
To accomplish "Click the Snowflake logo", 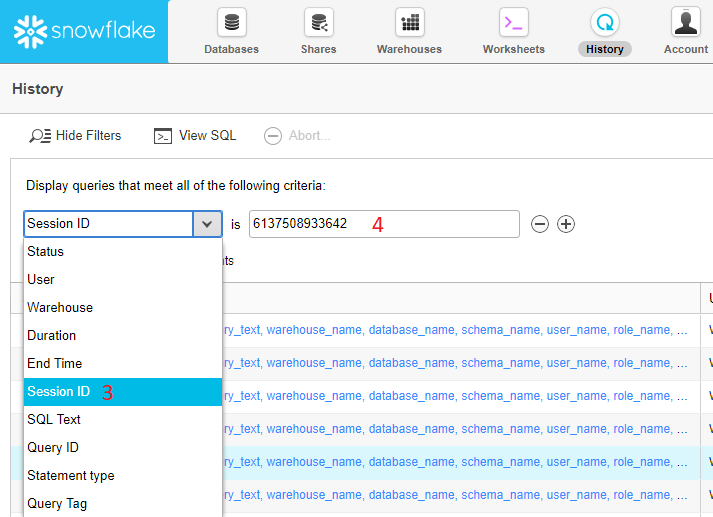I will coord(84,31).
